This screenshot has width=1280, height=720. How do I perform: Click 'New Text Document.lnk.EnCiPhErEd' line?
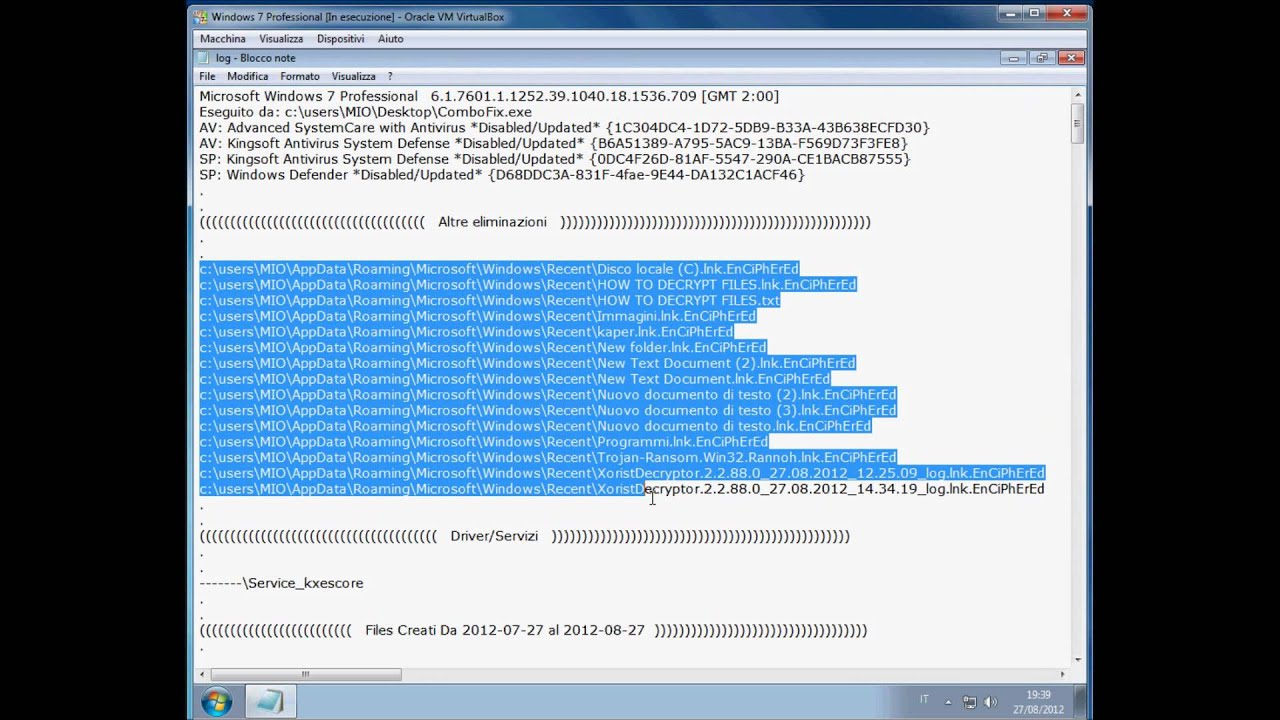(514, 379)
